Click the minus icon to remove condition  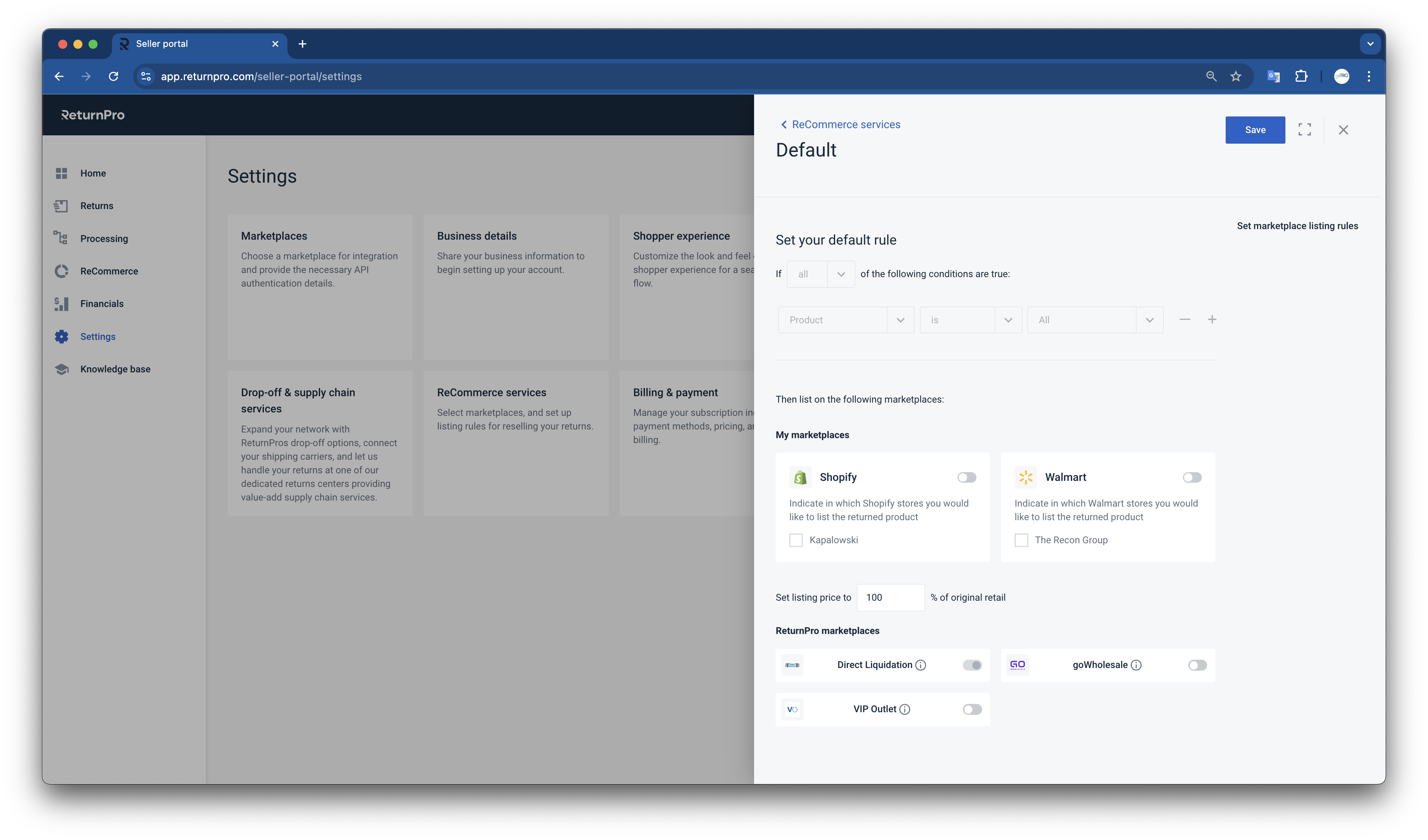tap(1185, 319)
